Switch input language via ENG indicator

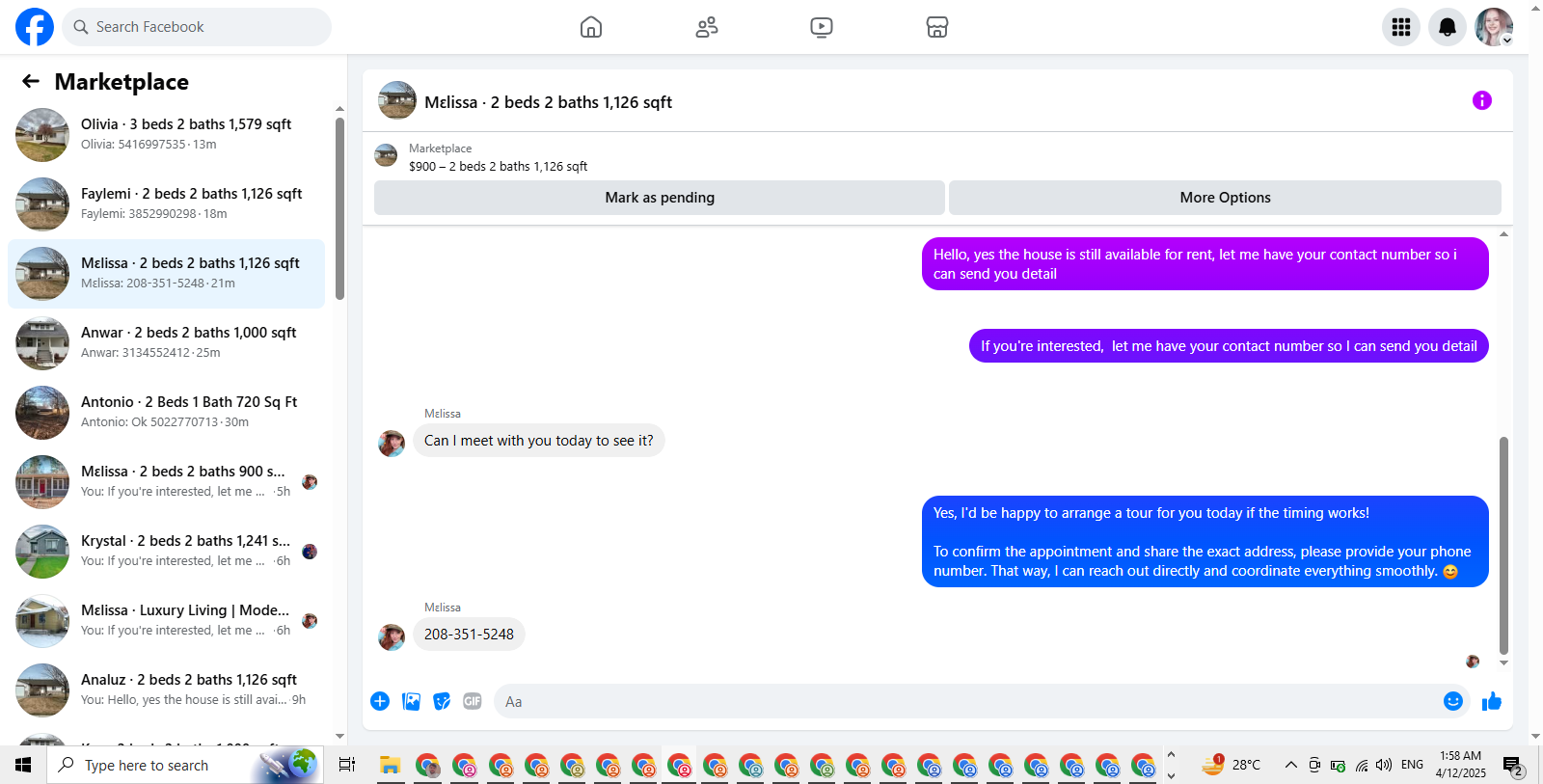point(1412,765)
